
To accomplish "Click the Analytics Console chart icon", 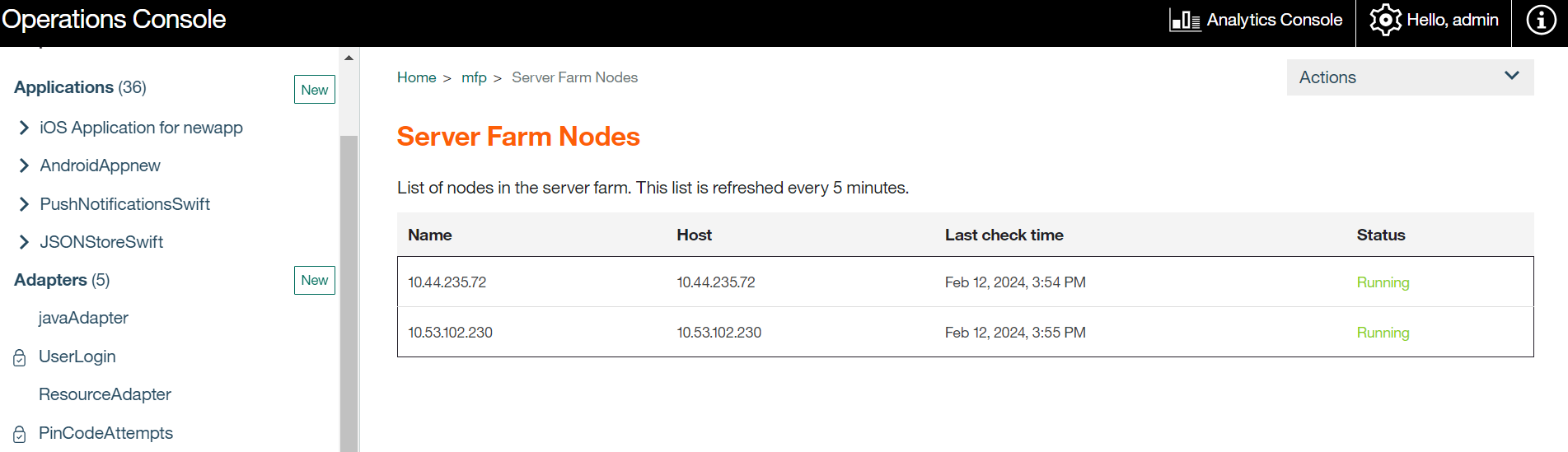I will click(1184, 20).
